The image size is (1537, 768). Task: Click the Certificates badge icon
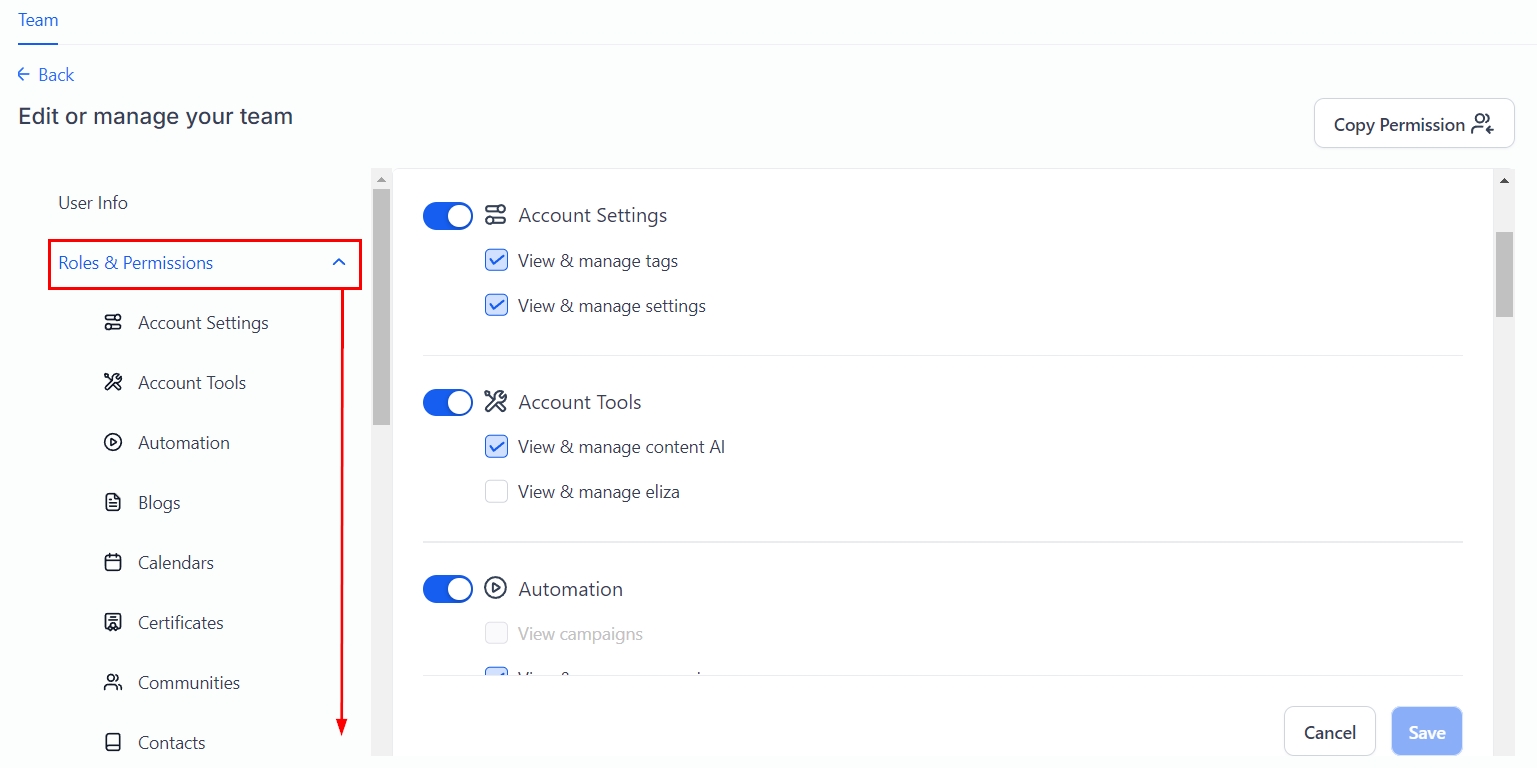(113, 623)
